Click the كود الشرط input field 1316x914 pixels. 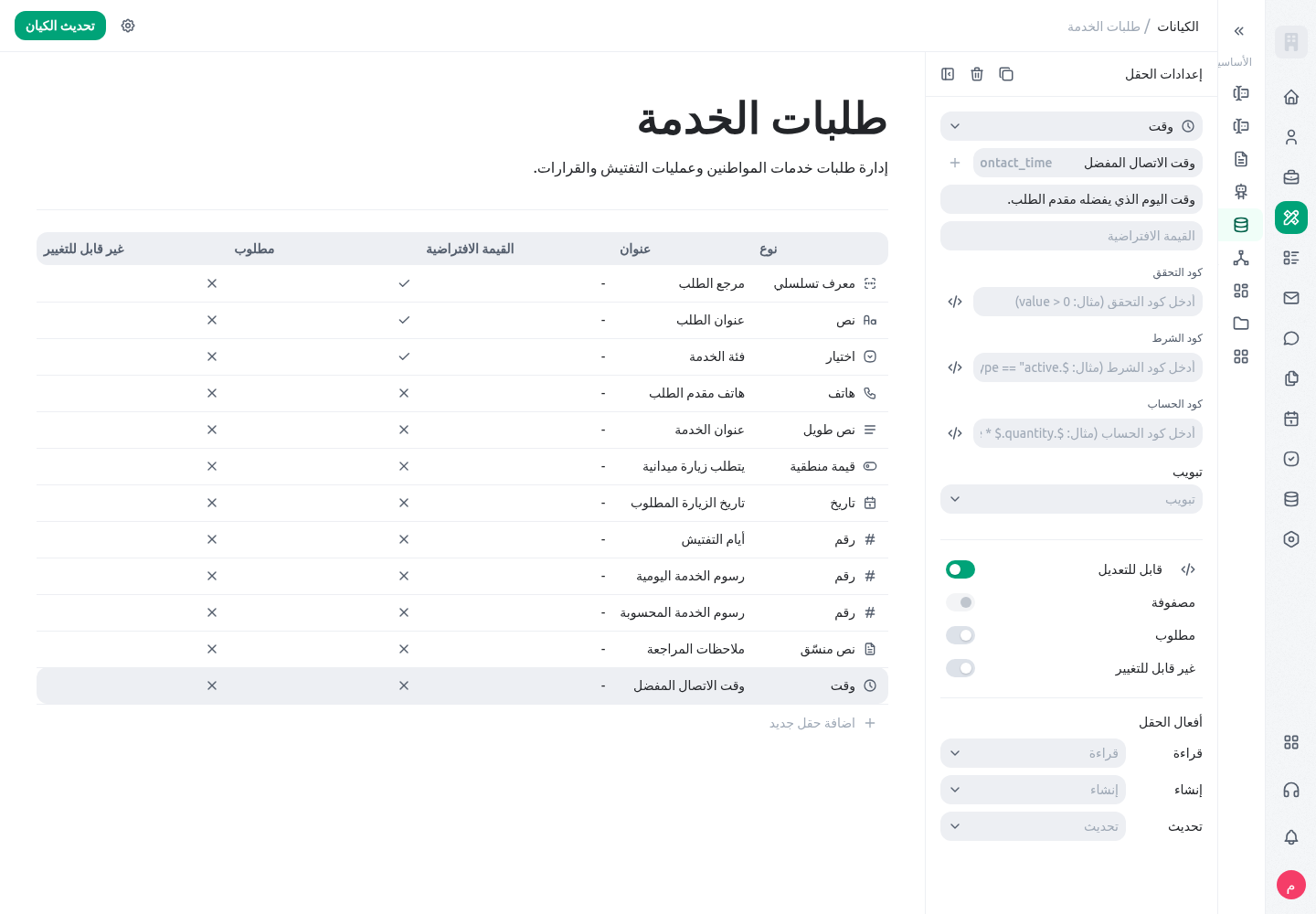point(1088,367)
